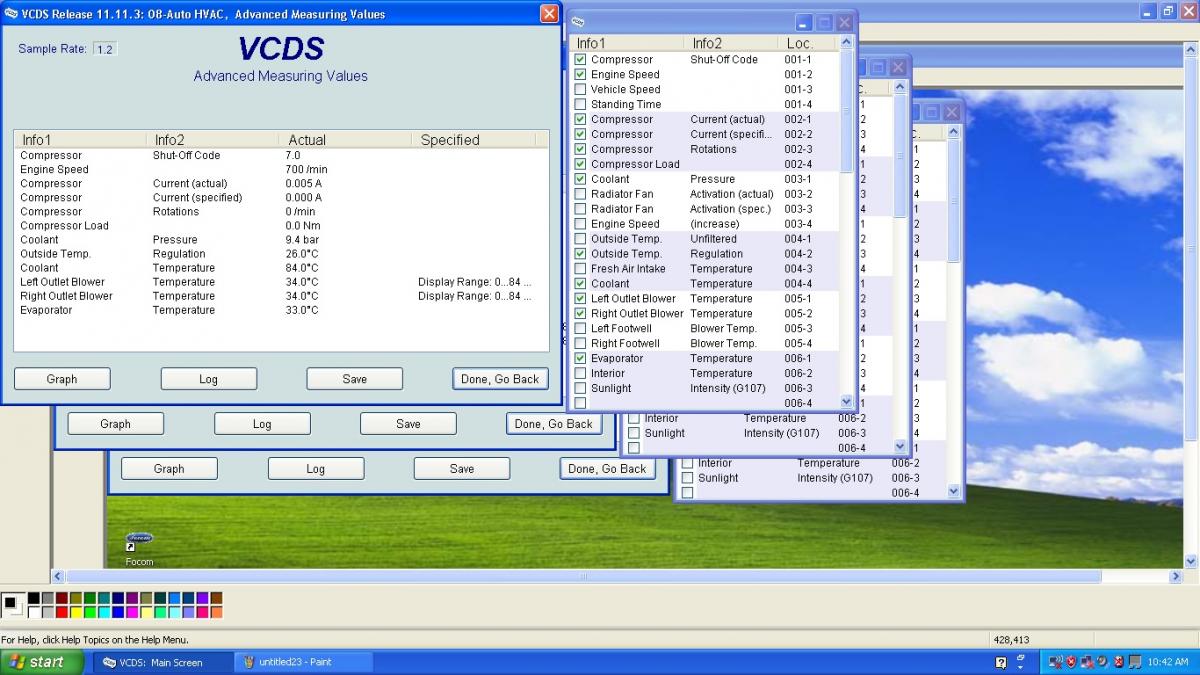Click the Sample Rate value field
The image size is (1200, 675).
pyautogui.click(x=104, y=49)
